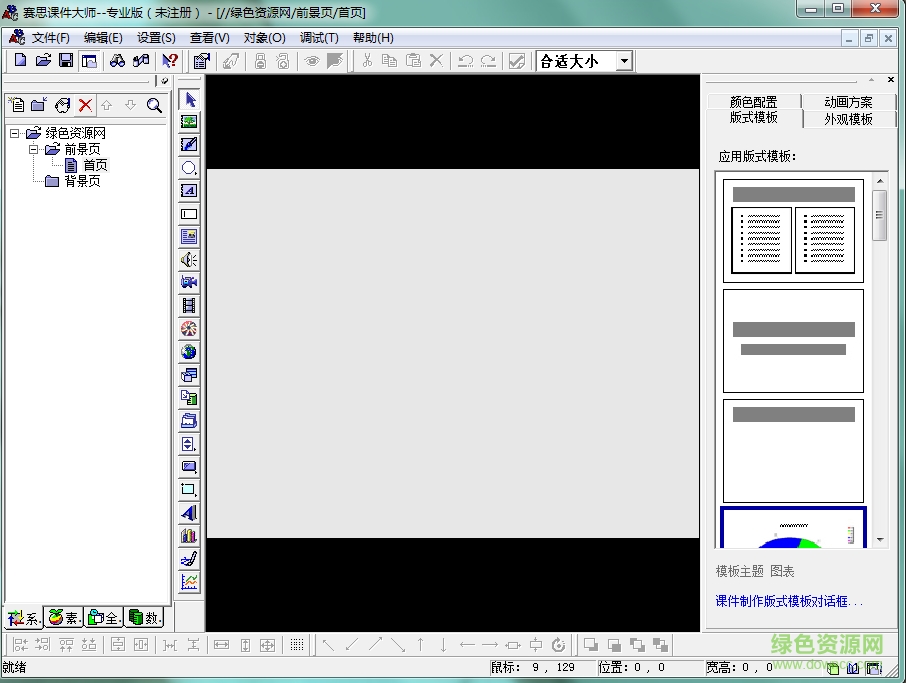Open the 帮助(H) menu

[x=373, y=38]
